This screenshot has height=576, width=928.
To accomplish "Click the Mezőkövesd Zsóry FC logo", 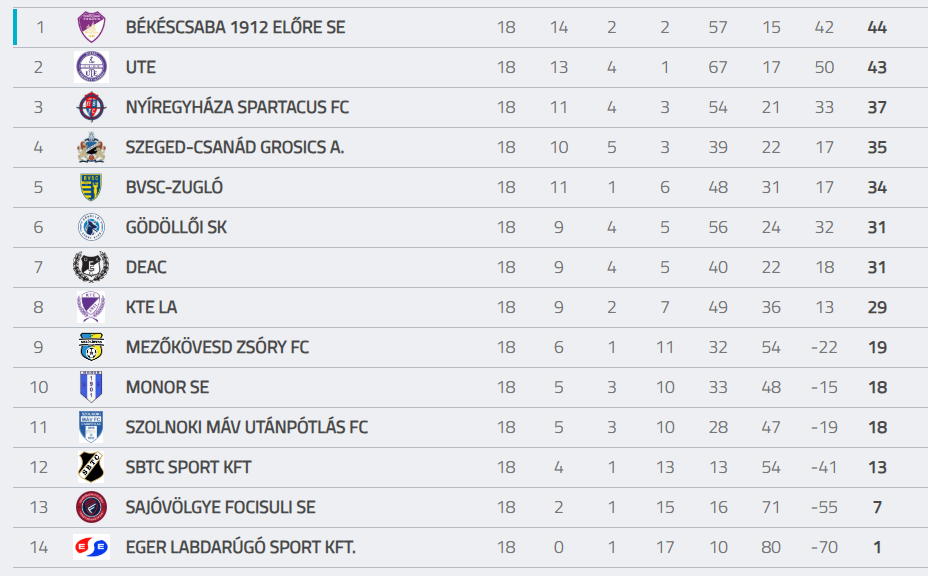I will coord(91,347).
